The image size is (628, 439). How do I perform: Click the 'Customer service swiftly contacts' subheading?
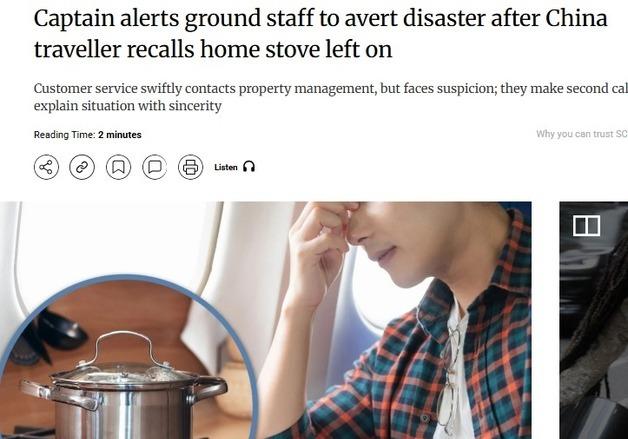pos(331,97)
